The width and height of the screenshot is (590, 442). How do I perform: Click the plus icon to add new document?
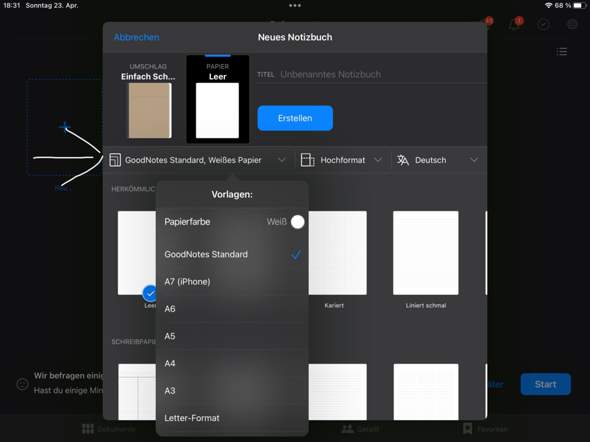65,126
